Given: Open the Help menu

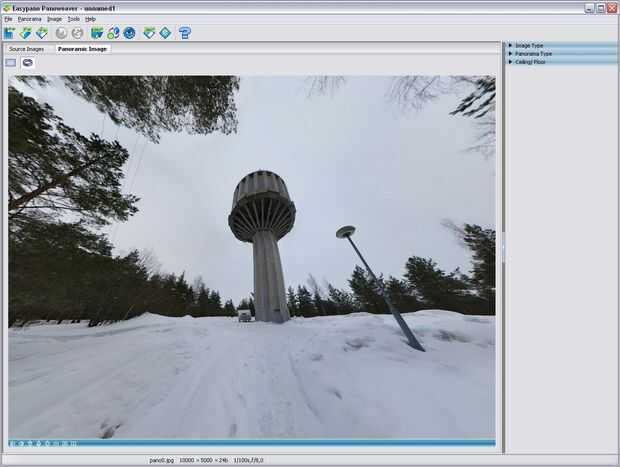Looking at the screenshot, I should 90,19.
